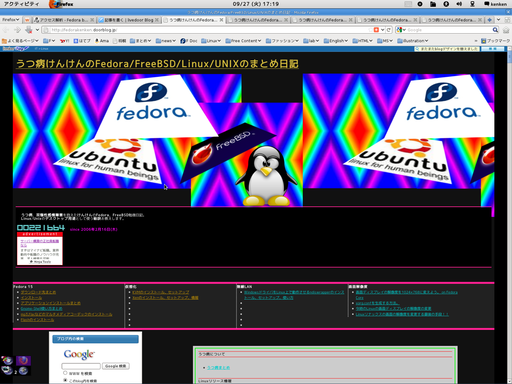
Task: Click the globe icon in bottom-left tray
Action: click(x=23, y=371)
